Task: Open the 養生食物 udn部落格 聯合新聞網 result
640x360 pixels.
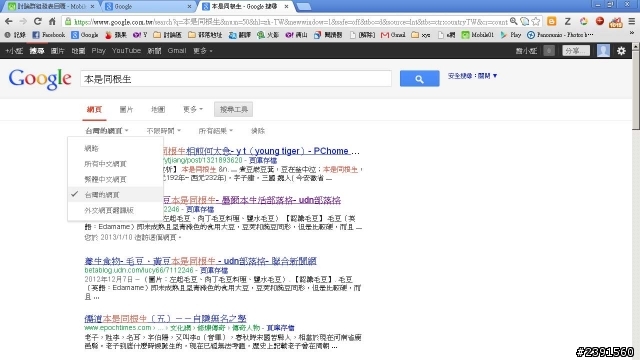Action: (x=200, y=261)
